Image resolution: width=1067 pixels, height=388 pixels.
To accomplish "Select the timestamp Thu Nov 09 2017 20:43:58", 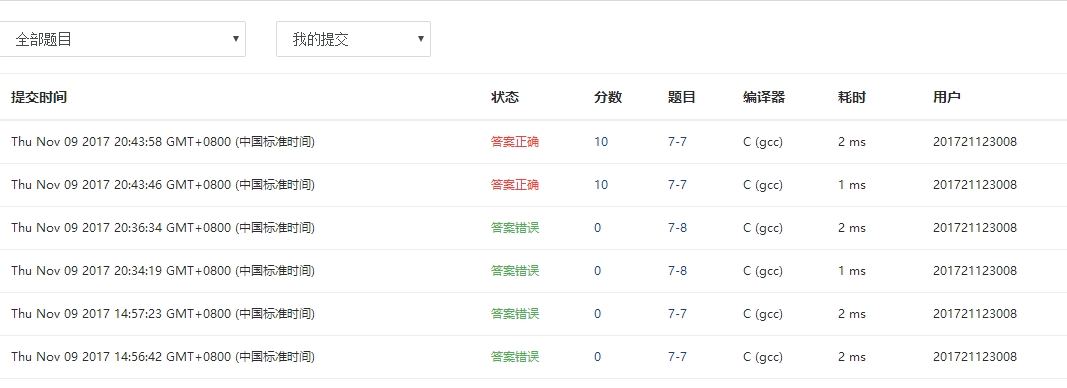I will (x=163, y=142).
